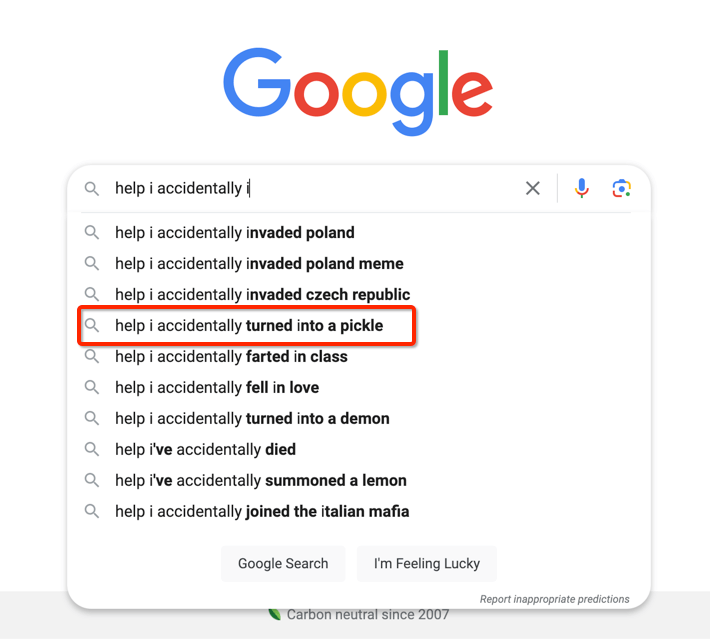710x640 pixels.
Task: Click the Google Search button
Action: click(x=283, y=563)
